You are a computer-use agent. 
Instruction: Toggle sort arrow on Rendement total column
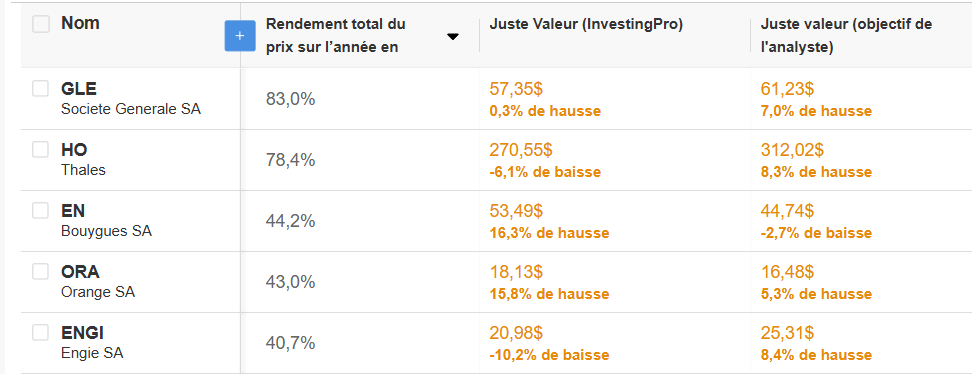click(x=453, y=37)
